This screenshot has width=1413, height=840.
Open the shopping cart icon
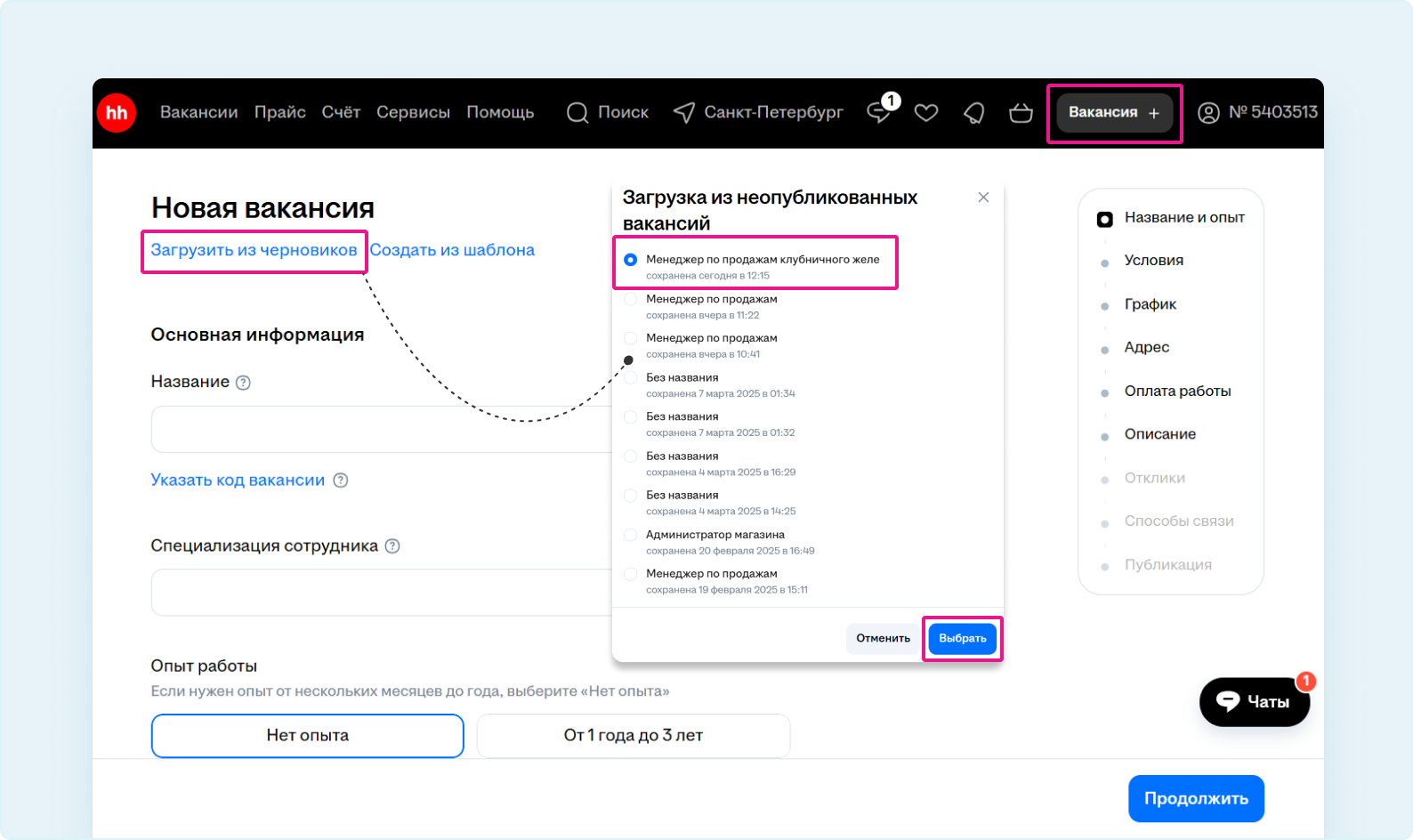(x=1021, y=113)
